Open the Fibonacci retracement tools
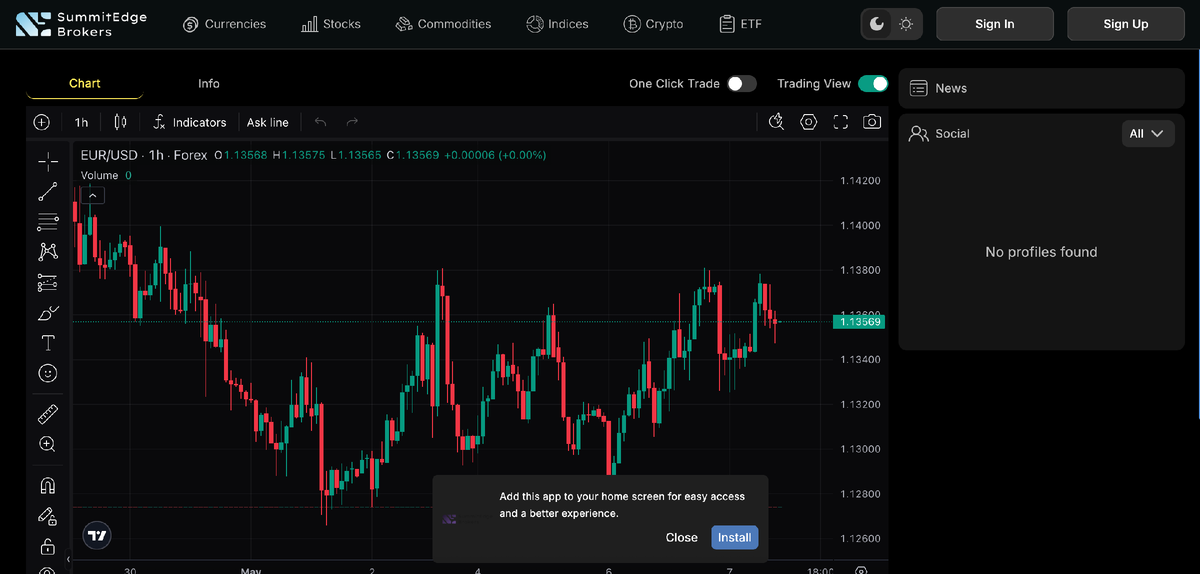Image resolution: width=1200 pixels, height=574 pixels. tap(47, 222)
